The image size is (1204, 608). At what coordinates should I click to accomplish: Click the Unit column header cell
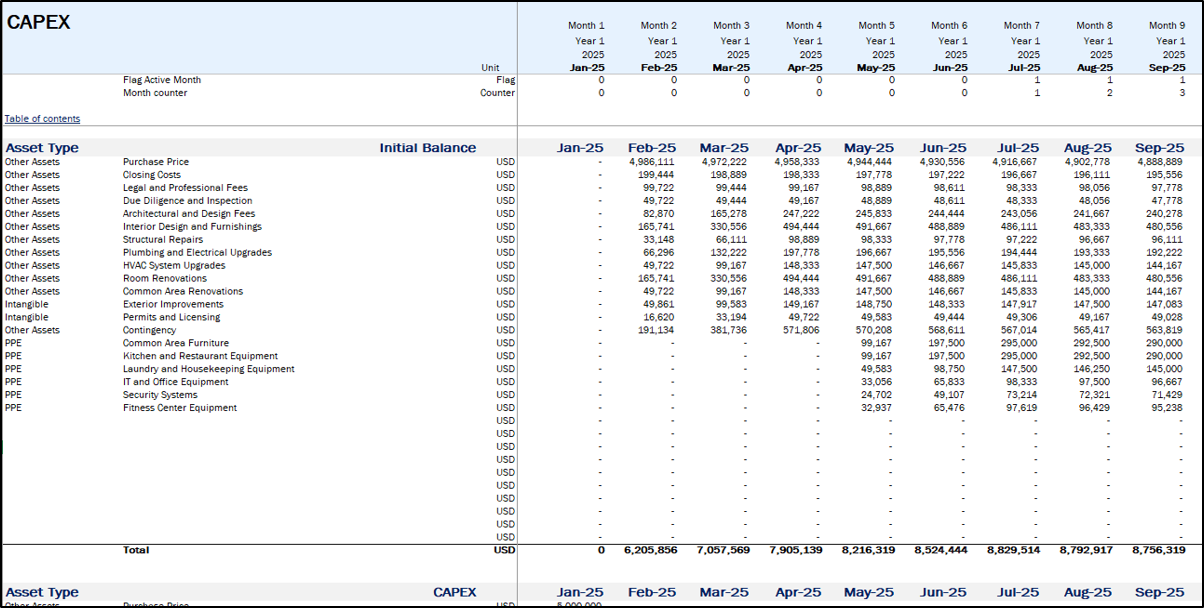(x=490, y=68)
